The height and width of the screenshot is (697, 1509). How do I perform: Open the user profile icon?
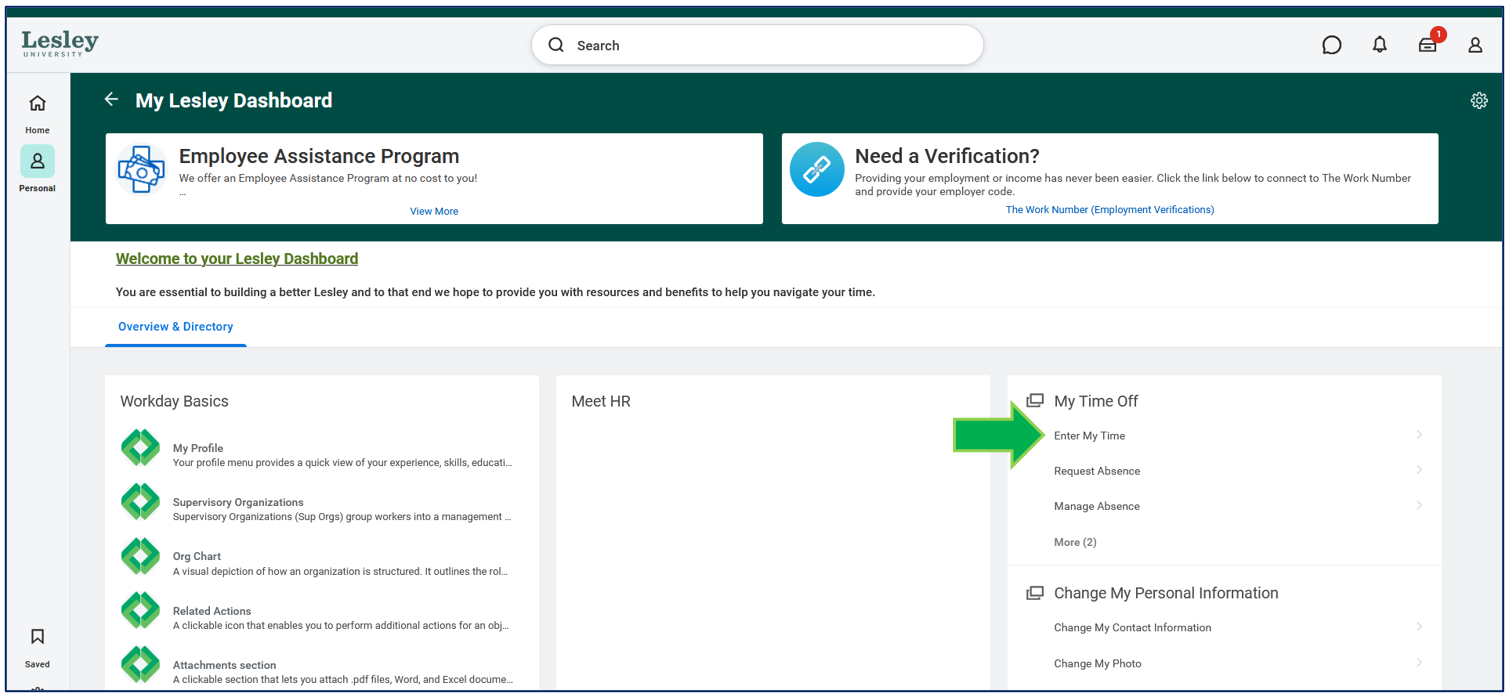(x=1475, y=45)
